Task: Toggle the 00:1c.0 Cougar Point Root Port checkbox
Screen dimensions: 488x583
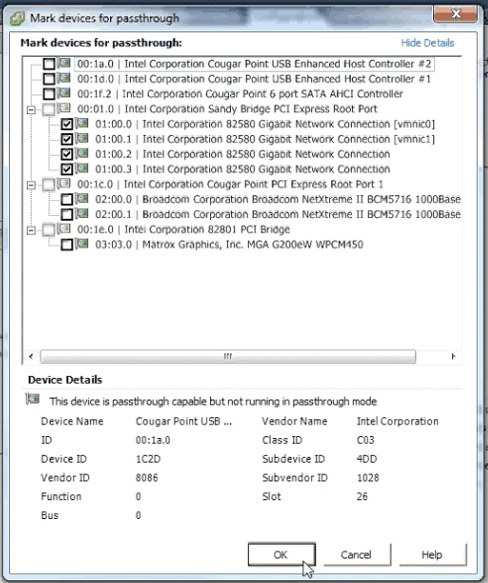Action: 49,184
